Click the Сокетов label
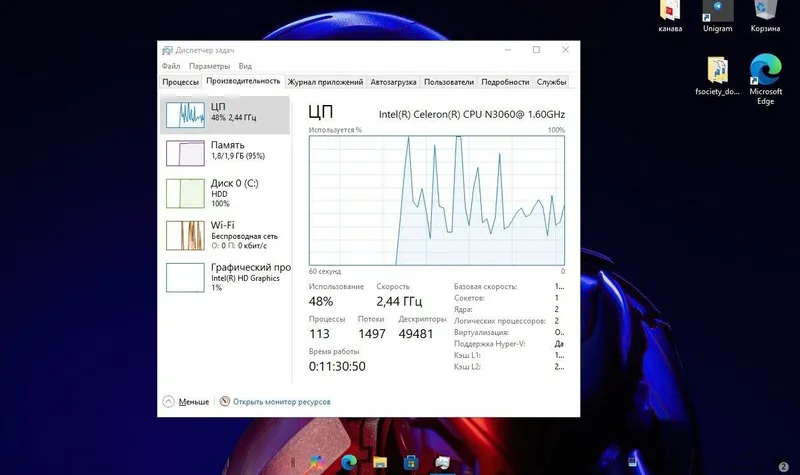This screenshot has height=475, width=800. click(469, 298)
